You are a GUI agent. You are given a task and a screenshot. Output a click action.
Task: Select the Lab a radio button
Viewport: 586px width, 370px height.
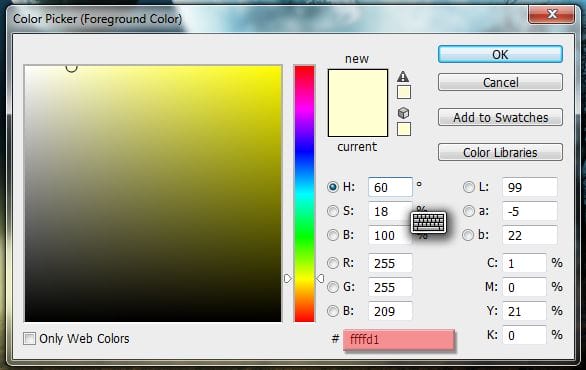coord(469,211)
